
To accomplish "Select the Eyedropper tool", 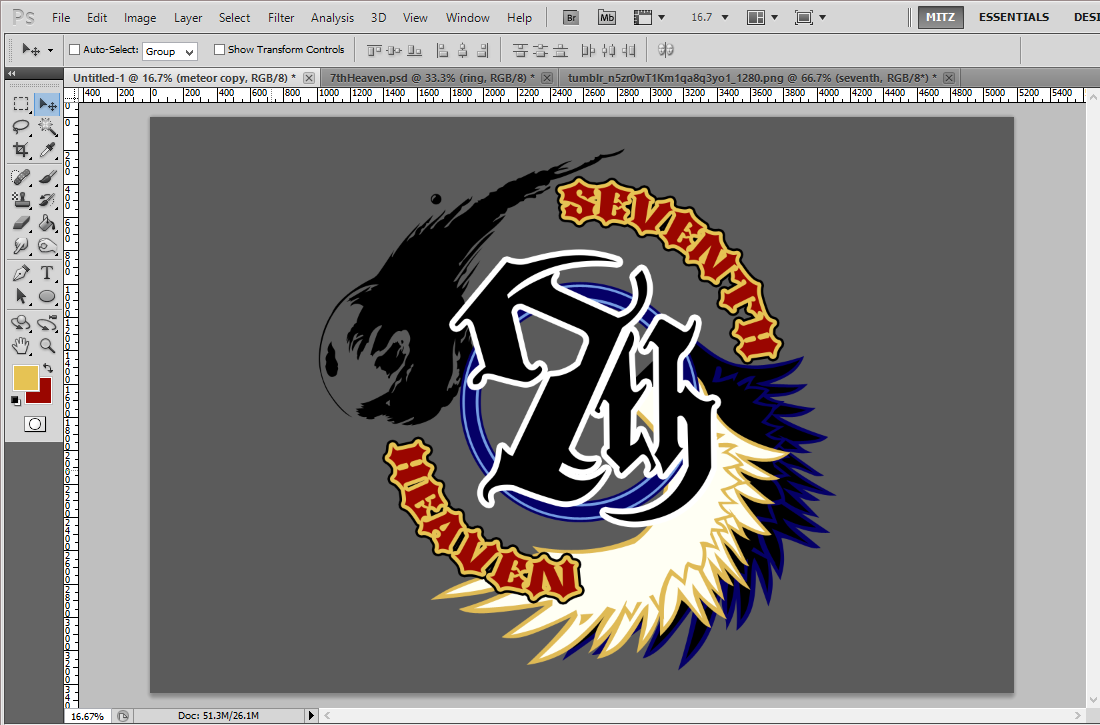I will [47, 149].
